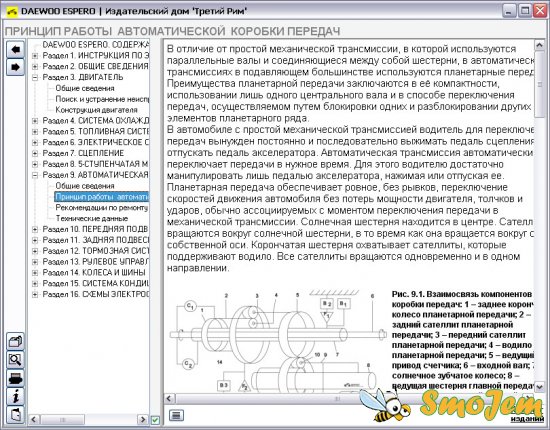Viewport: 550px width, 430px height.
Task: Click the list icon below content pane
Action: point(176,416)
